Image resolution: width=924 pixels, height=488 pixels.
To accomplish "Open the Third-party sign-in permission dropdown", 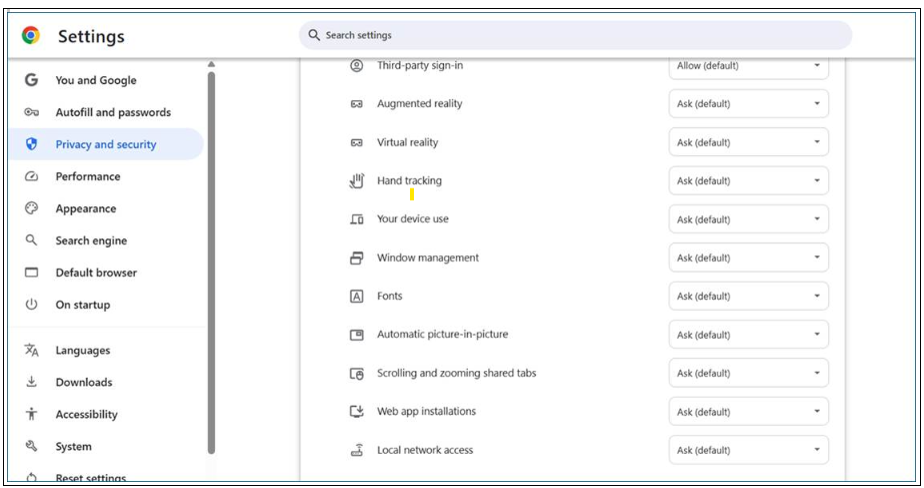I will pos(748,66).
